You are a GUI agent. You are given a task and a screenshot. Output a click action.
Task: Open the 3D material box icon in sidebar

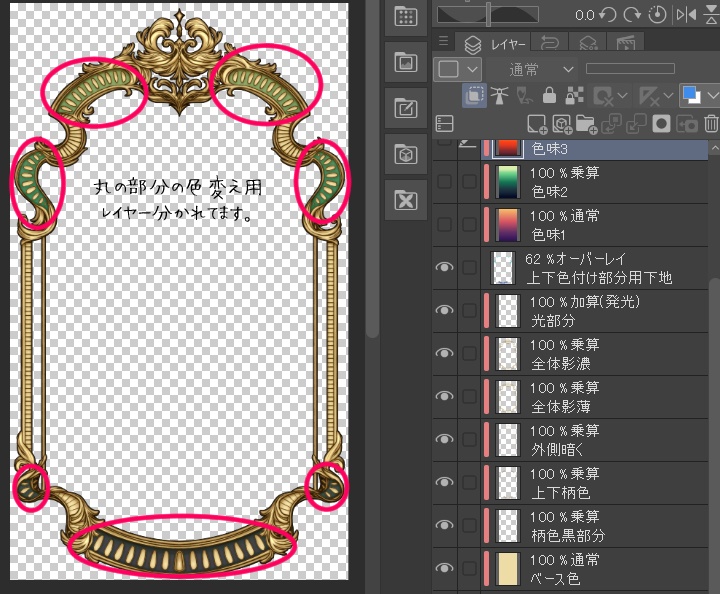[x=406, y=154]
